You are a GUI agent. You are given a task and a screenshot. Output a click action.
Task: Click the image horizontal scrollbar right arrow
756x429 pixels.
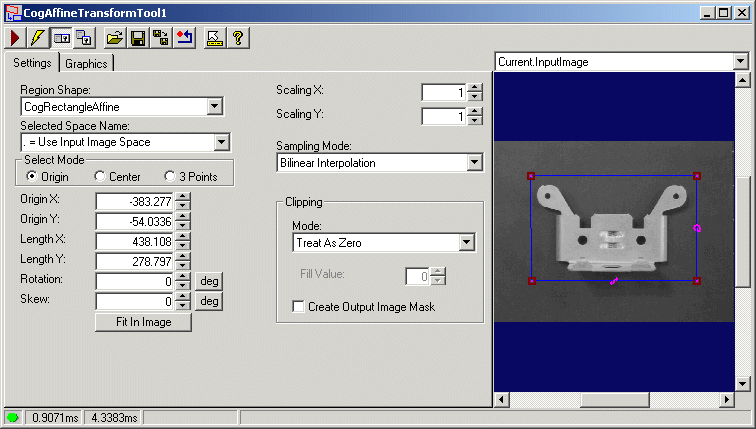(x=727, y=399)
